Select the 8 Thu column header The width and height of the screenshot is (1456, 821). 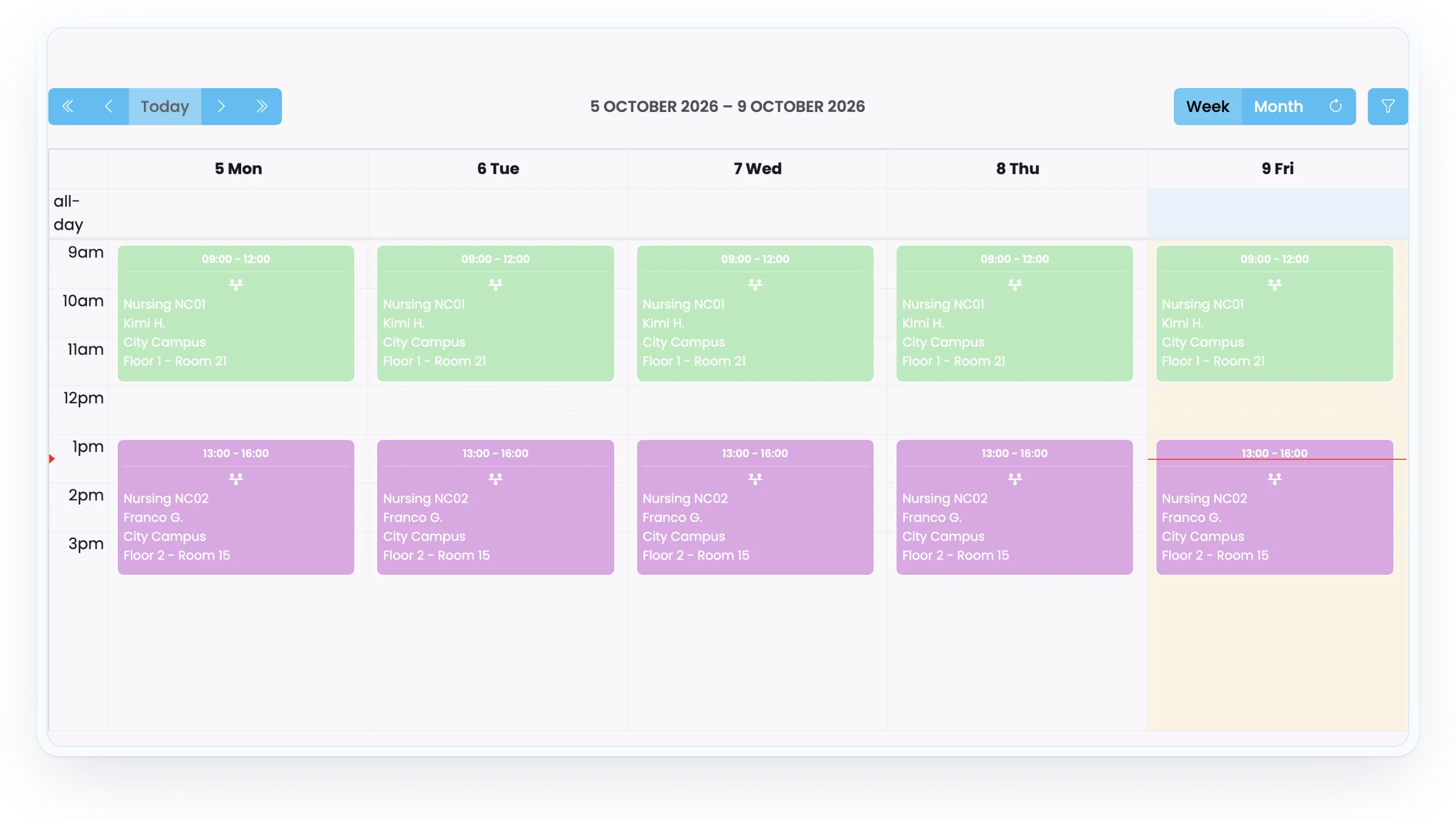(x=1017, y=168)
